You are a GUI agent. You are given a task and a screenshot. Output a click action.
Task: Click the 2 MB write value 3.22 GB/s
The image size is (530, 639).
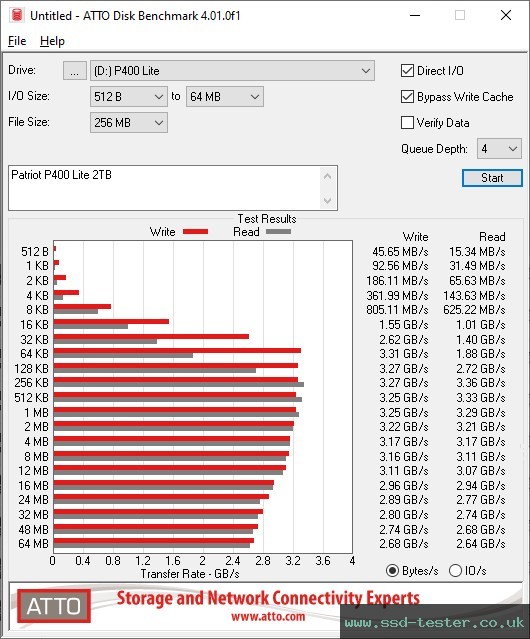point(404,427)
